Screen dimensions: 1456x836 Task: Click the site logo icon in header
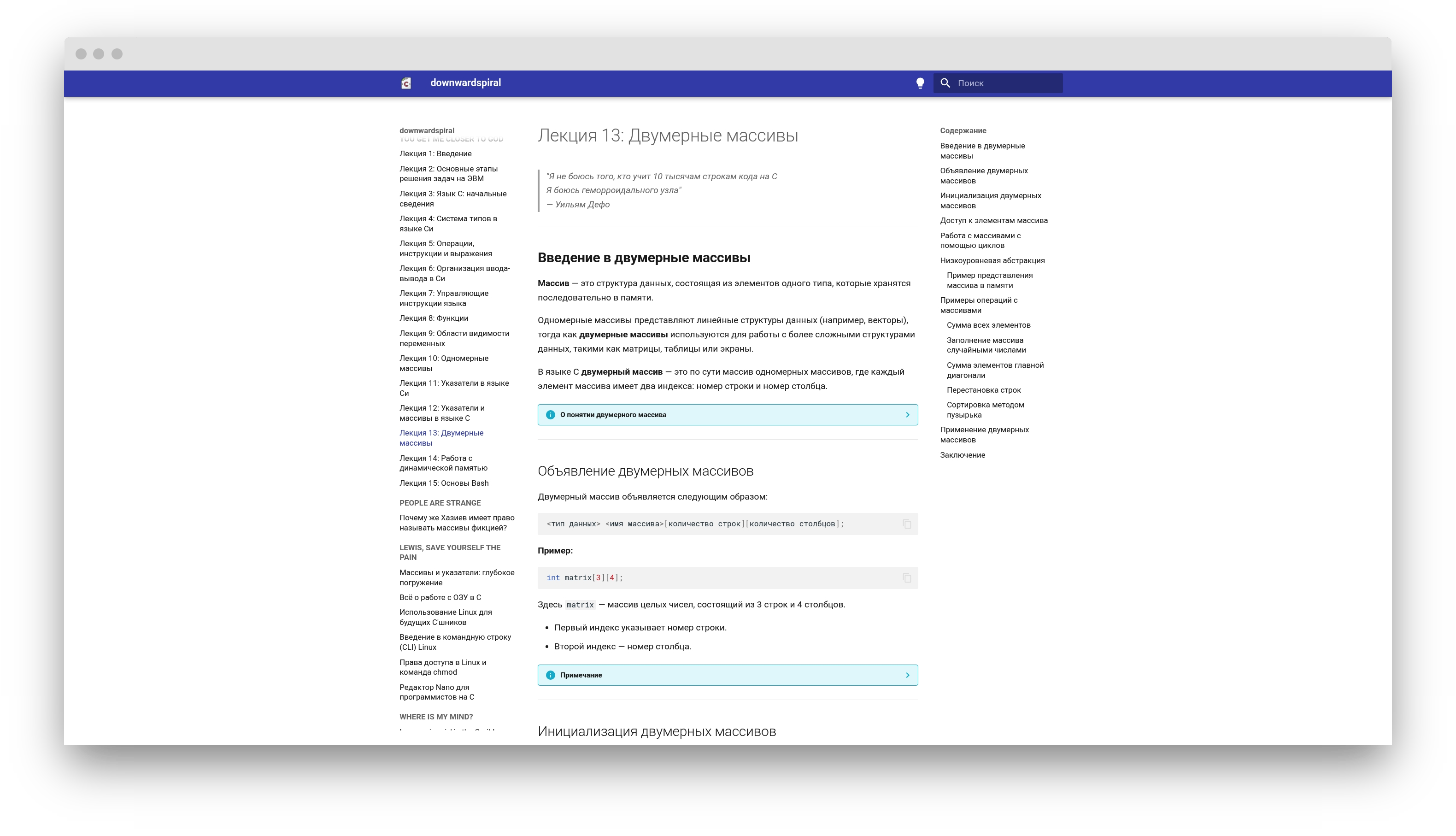(x=406, y=83)
